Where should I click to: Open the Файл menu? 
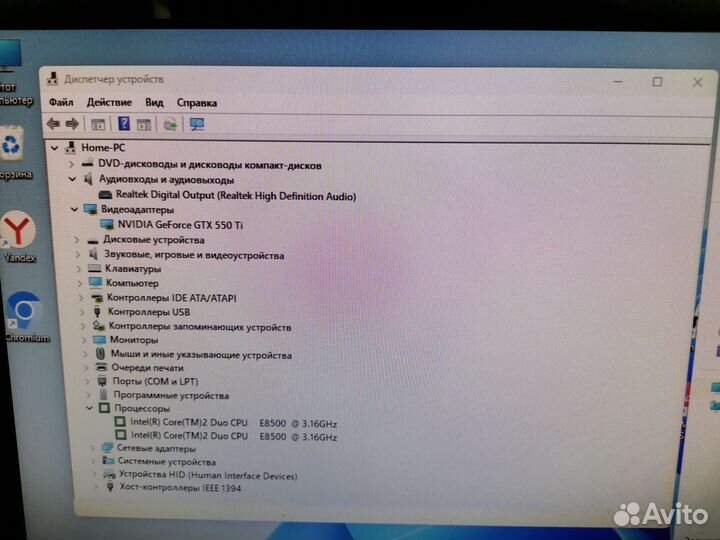(61, 102)
